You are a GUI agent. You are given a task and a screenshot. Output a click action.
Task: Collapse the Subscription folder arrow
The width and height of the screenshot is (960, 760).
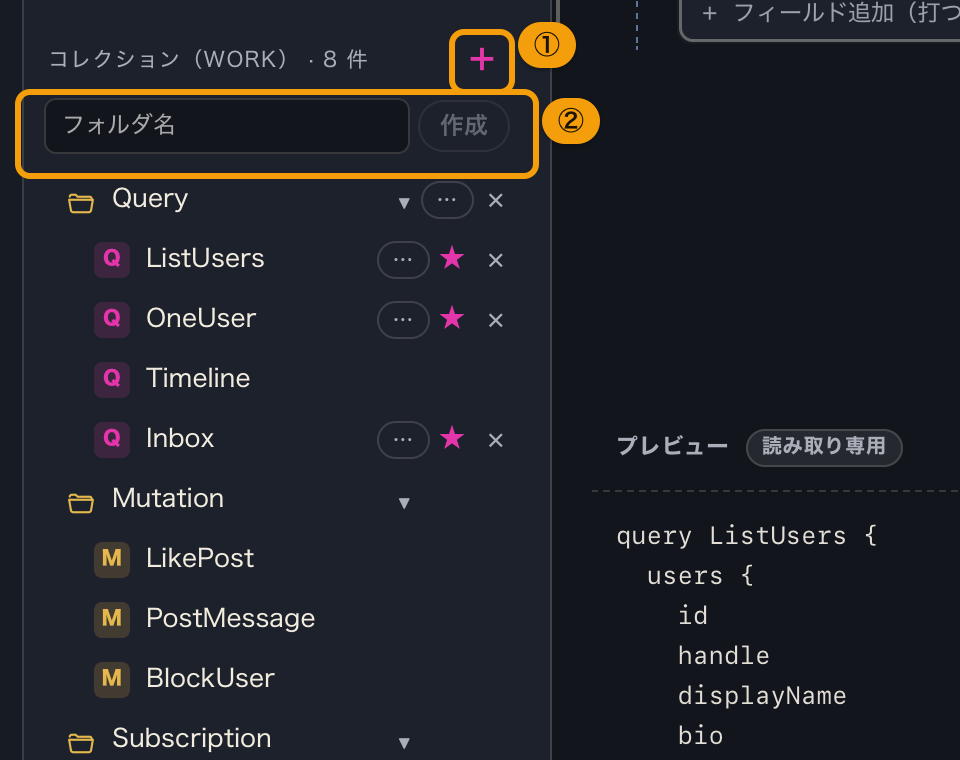(x=404, y=743)
